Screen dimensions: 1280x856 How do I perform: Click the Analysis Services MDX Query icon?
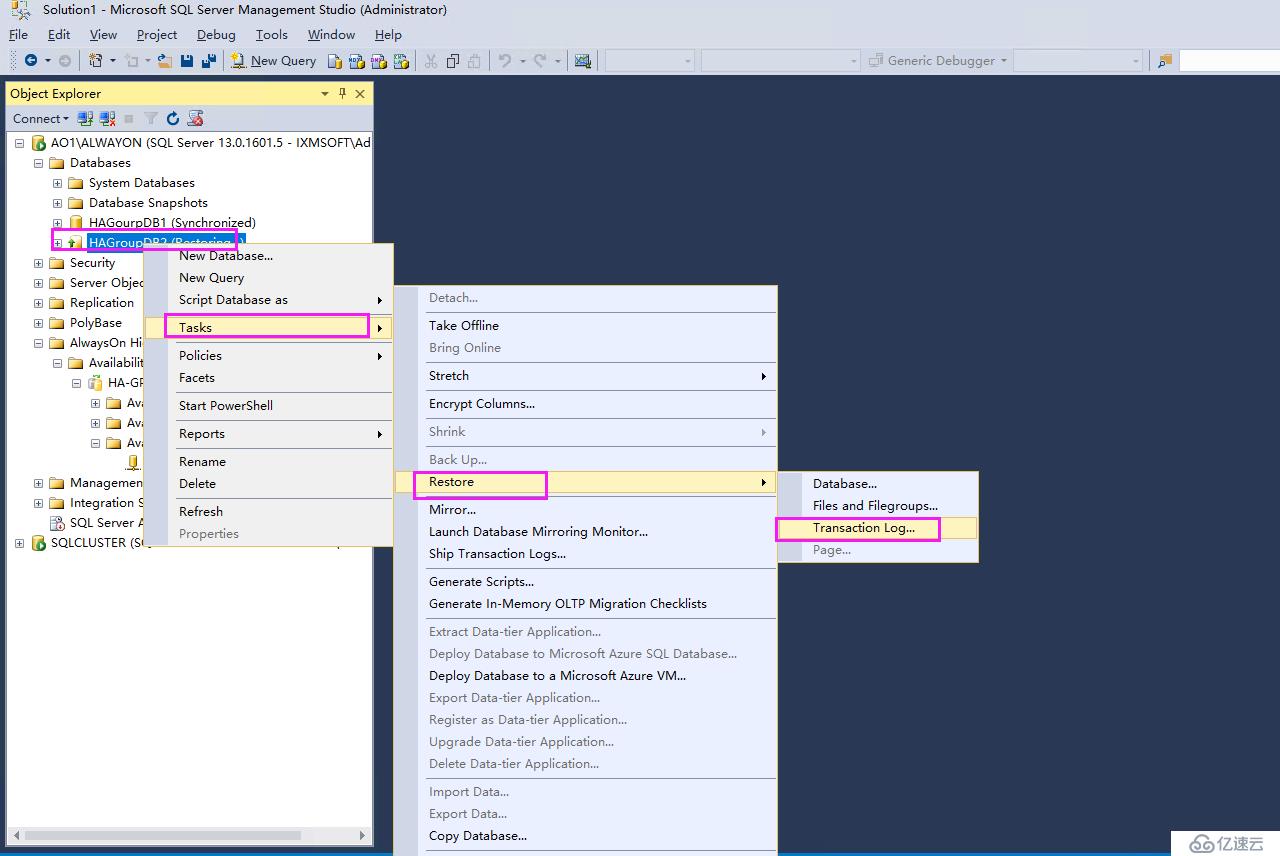pos(357,61)
